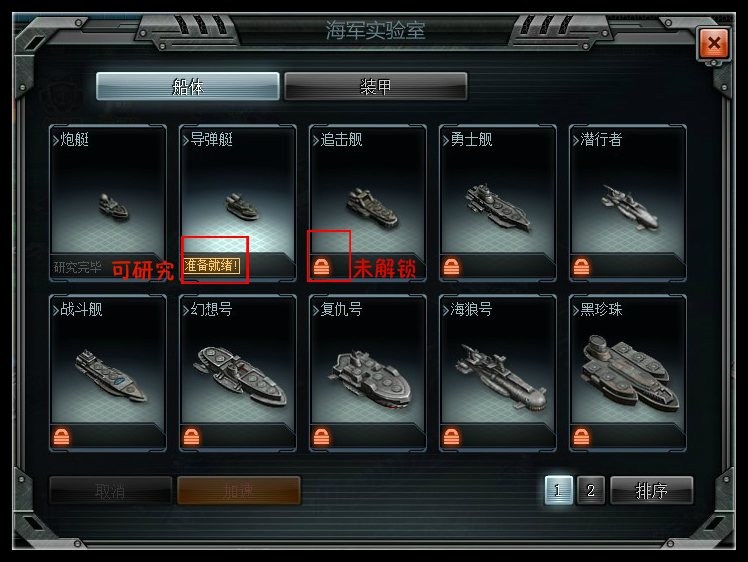Expand the 导弹艇 chevron arrow

(x=186, y=140)
